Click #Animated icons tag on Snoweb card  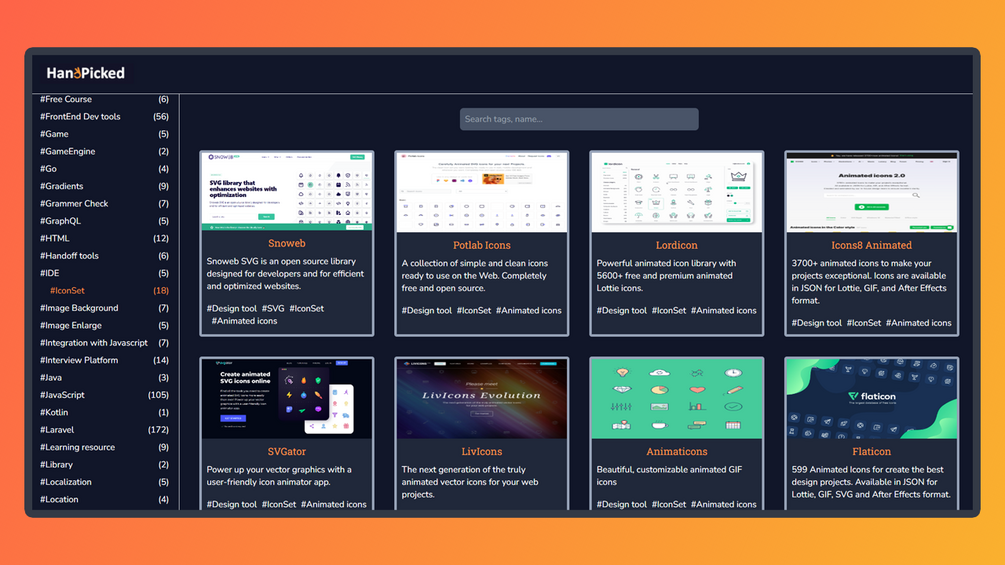point(244,321)
